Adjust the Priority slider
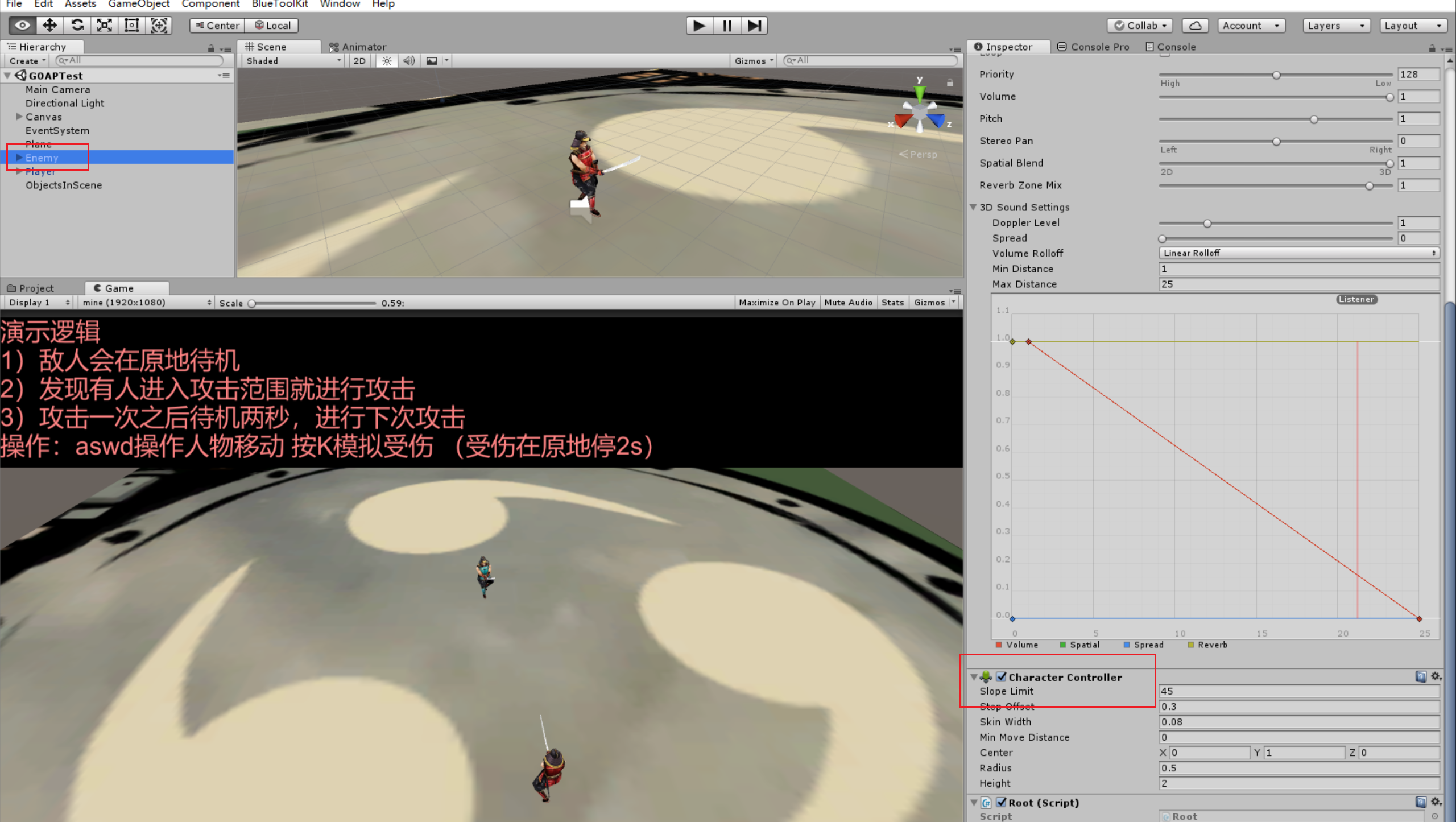1456x822 pixels. [1276, 75]
